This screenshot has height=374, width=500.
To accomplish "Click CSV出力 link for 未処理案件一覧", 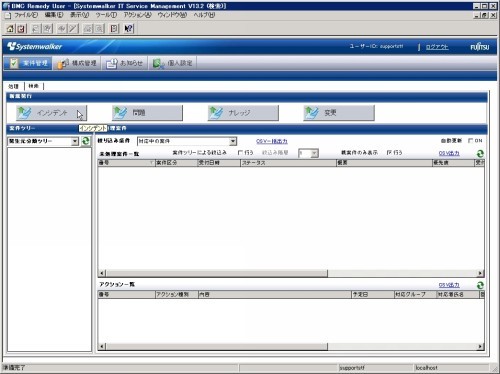I will [449, 153].
